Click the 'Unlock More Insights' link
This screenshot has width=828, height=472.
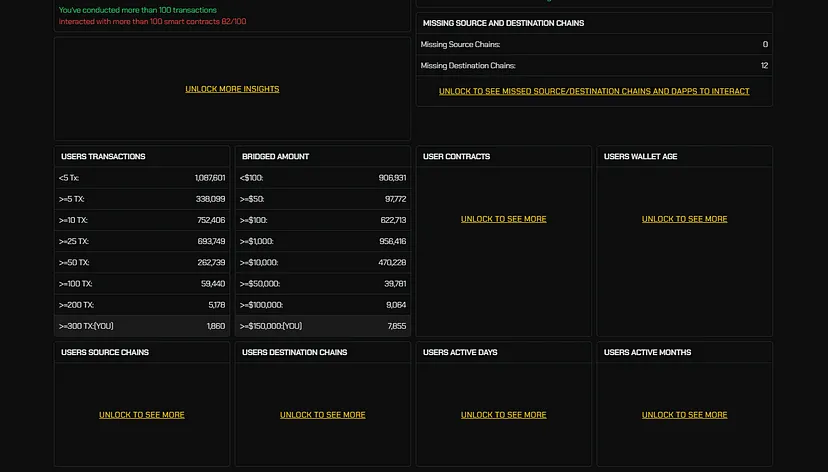click(232, 89)
